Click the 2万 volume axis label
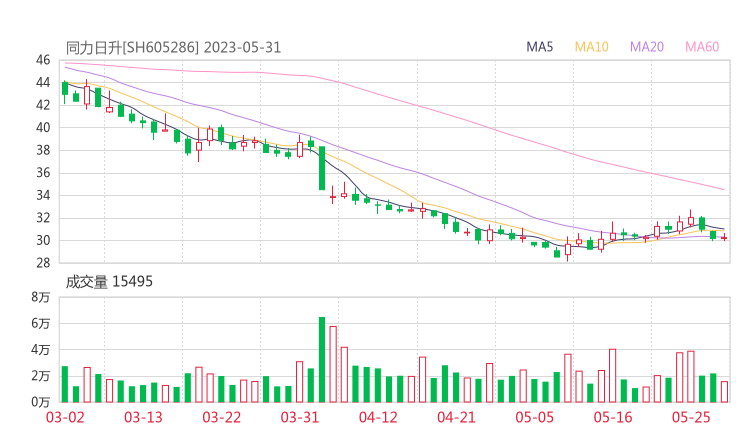Image resolution: width=740 pixels, height=440 pixels. pyautogui.click(x=41, y=376)
